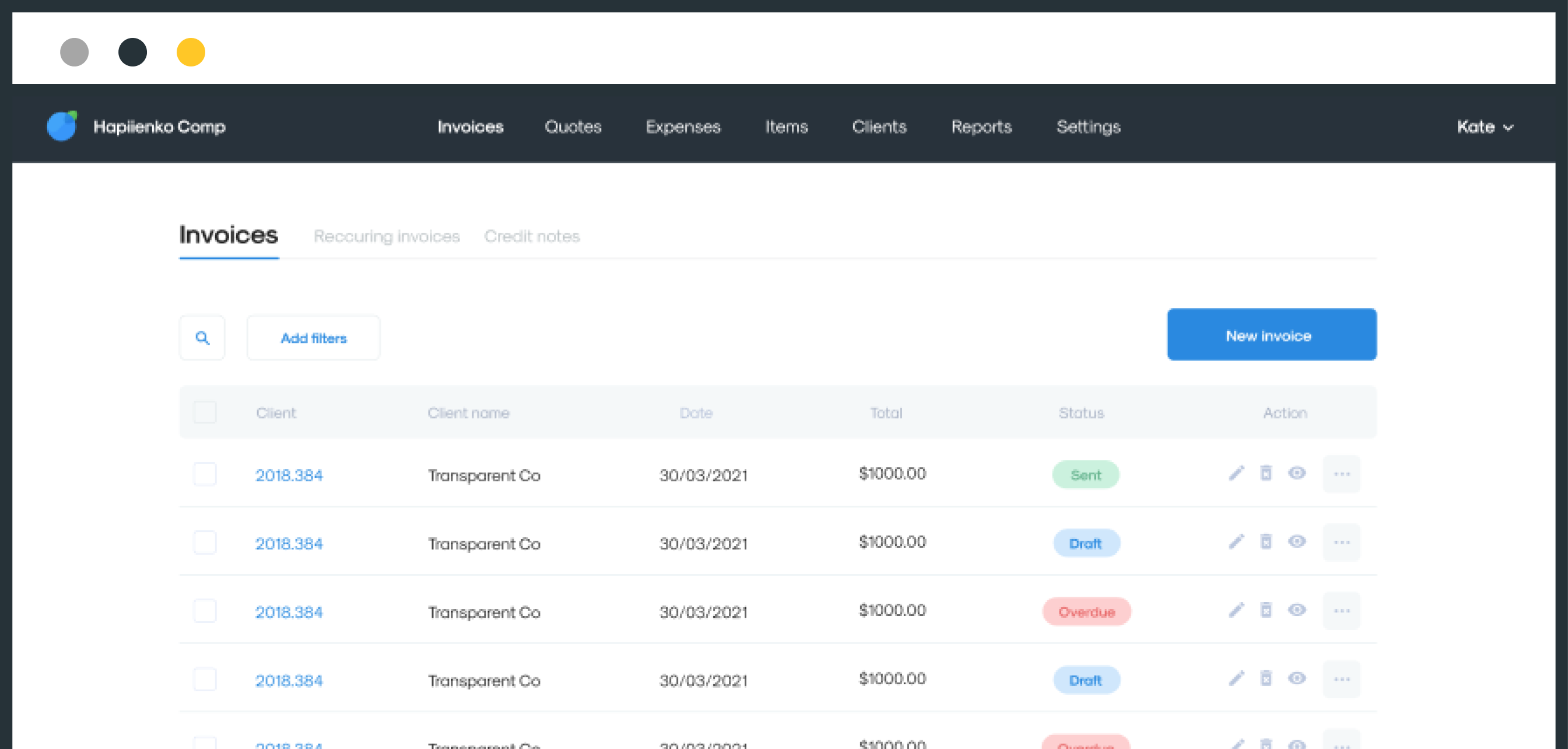
Task: Check the checkbox on the Overdue invoice row
Action: coord(205,611)
